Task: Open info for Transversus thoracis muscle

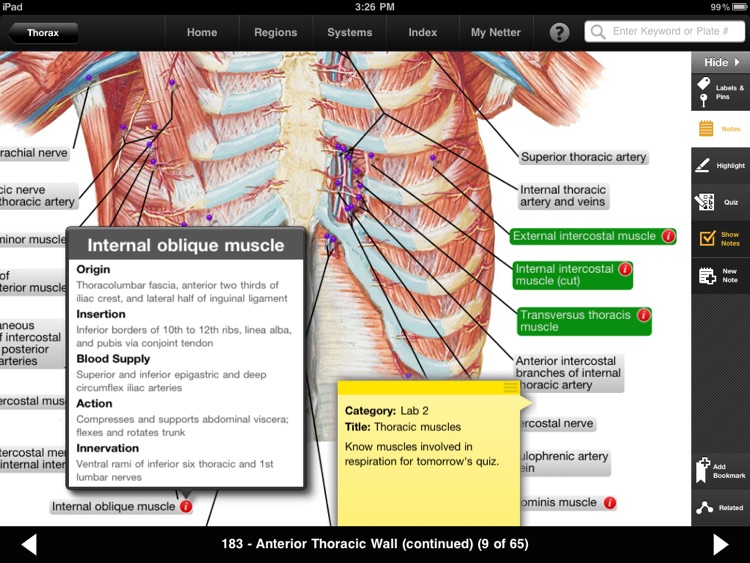Action: [x=644, y=315]
